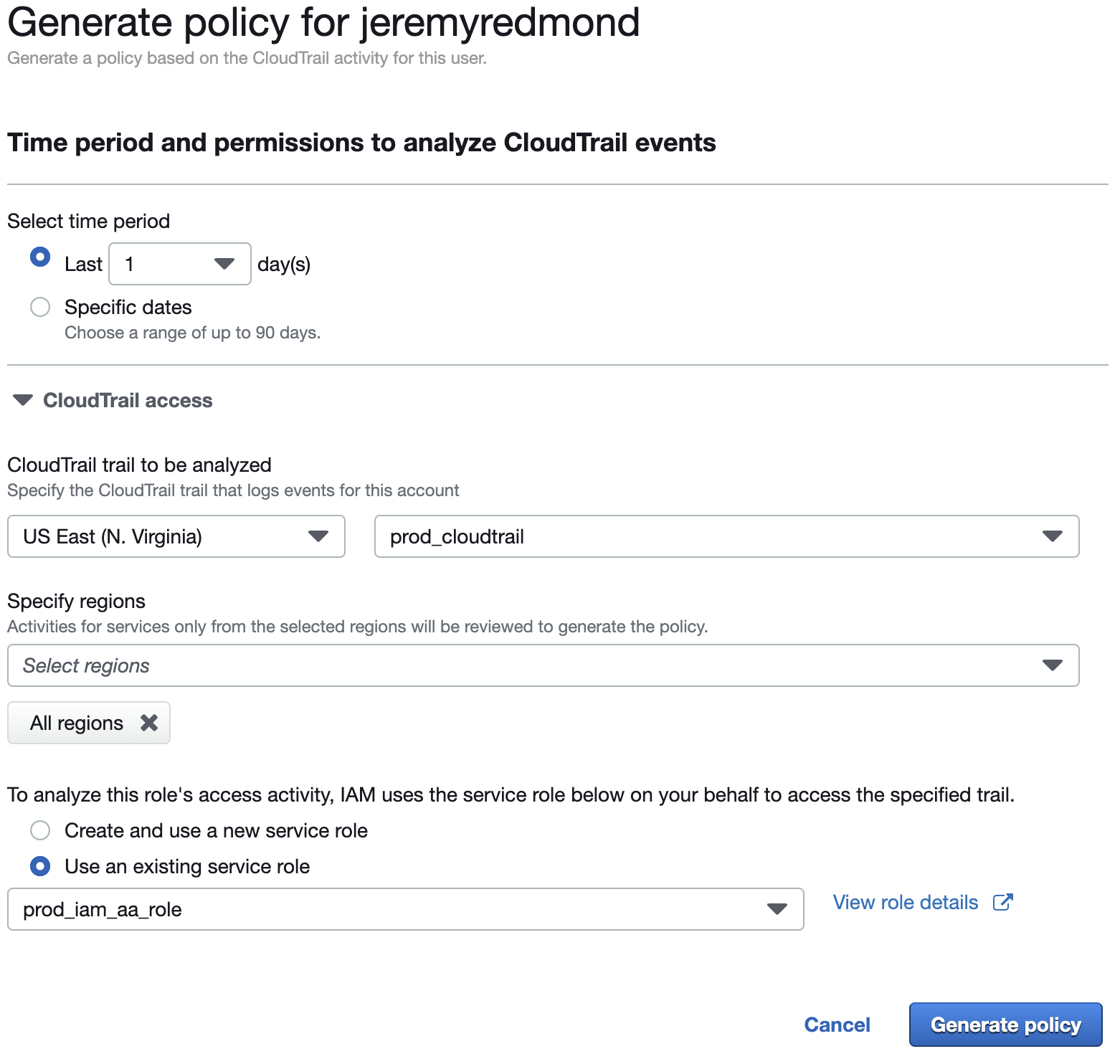Click the 'Specify regions' label
1120x1064 pixels.
76,601
